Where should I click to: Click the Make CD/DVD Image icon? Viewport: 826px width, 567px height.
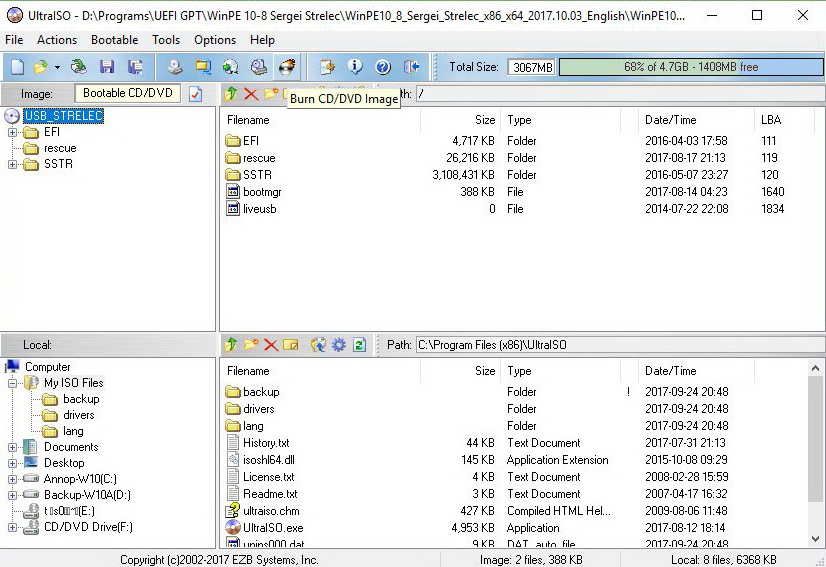175,67
